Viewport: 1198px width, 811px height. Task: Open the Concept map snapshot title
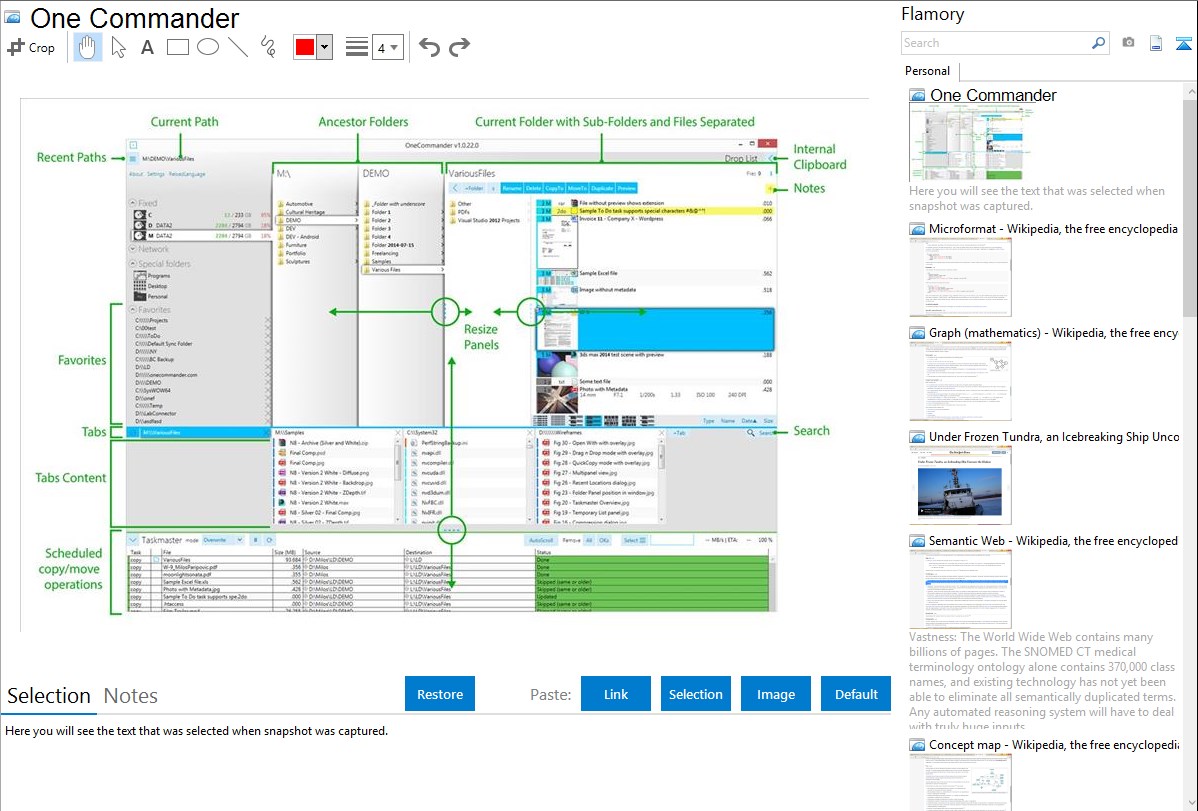(x=1053, y=745)
